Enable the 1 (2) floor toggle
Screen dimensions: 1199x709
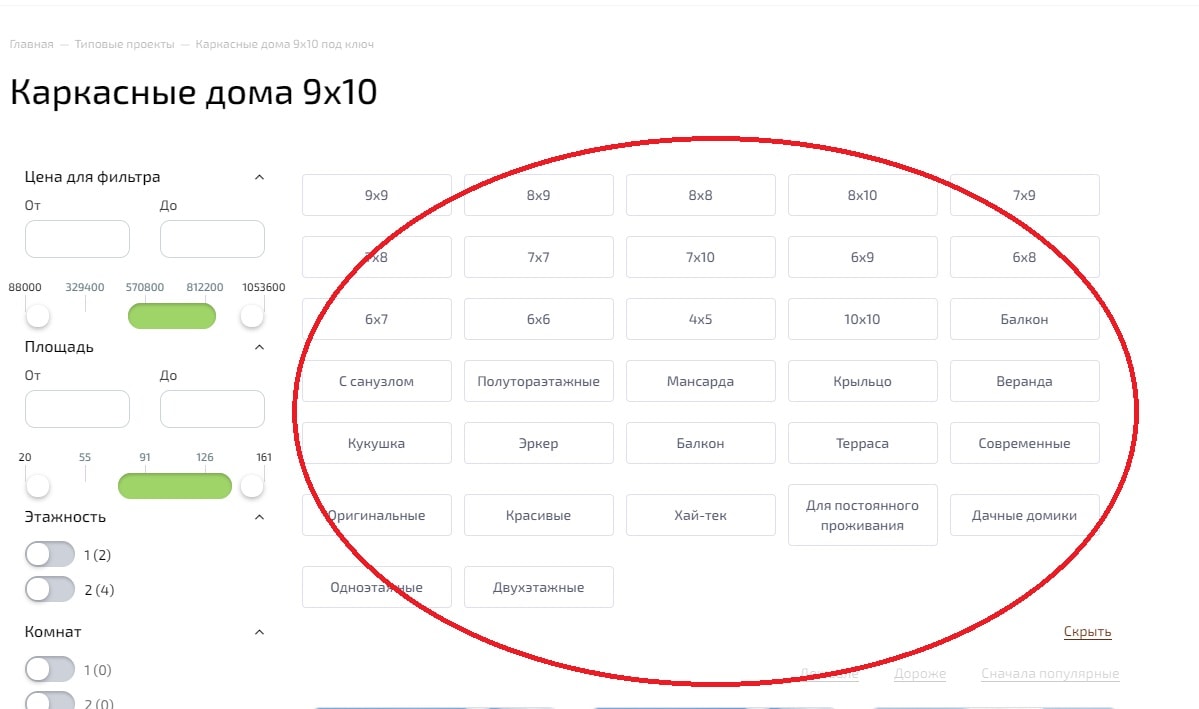(x=50, y=554)
